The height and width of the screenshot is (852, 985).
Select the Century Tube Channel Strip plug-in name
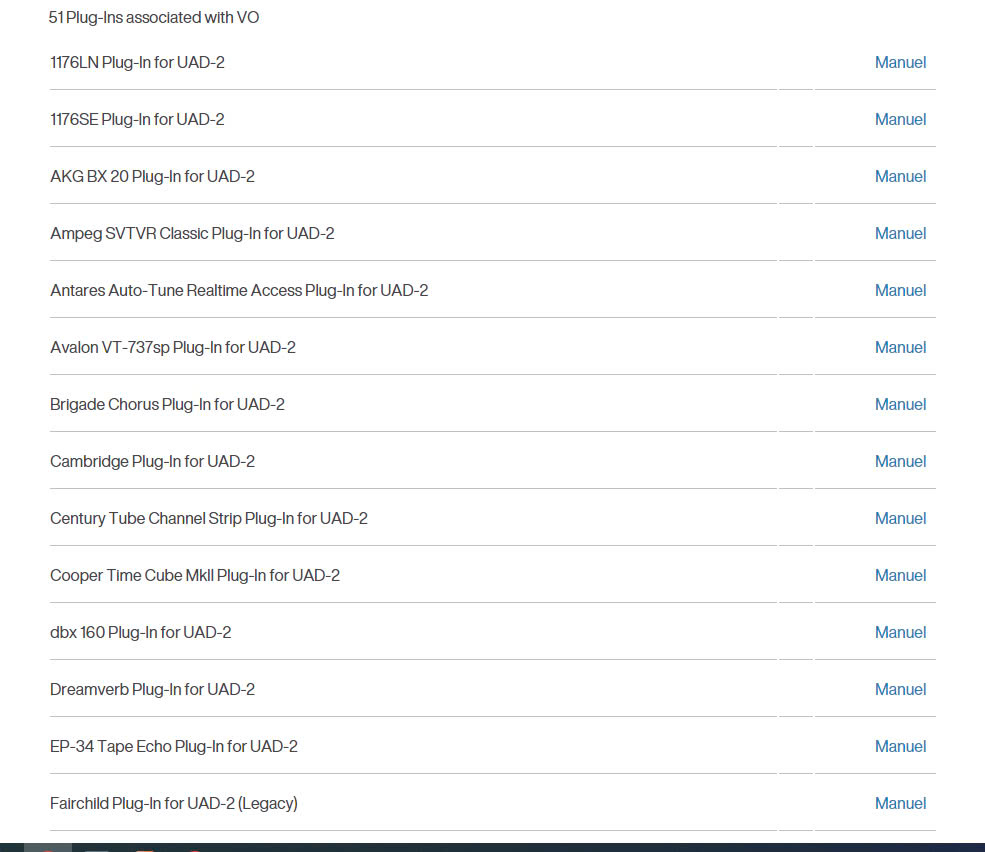(209, 518)
